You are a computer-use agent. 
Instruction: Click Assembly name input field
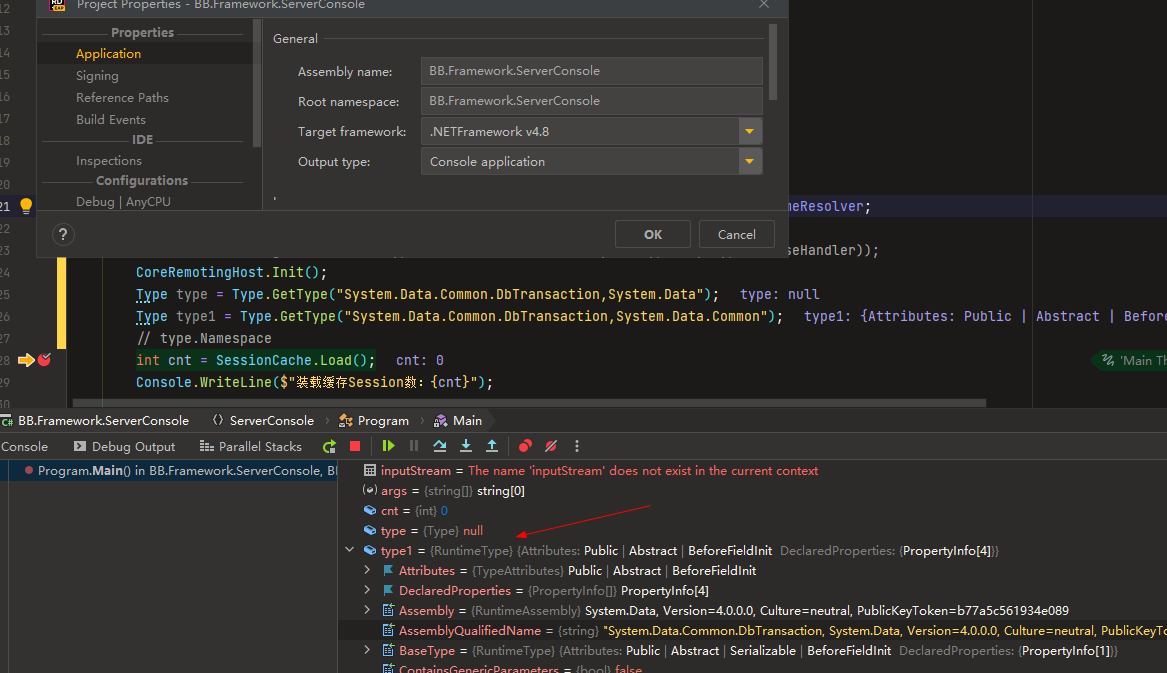tap(592, 71)
